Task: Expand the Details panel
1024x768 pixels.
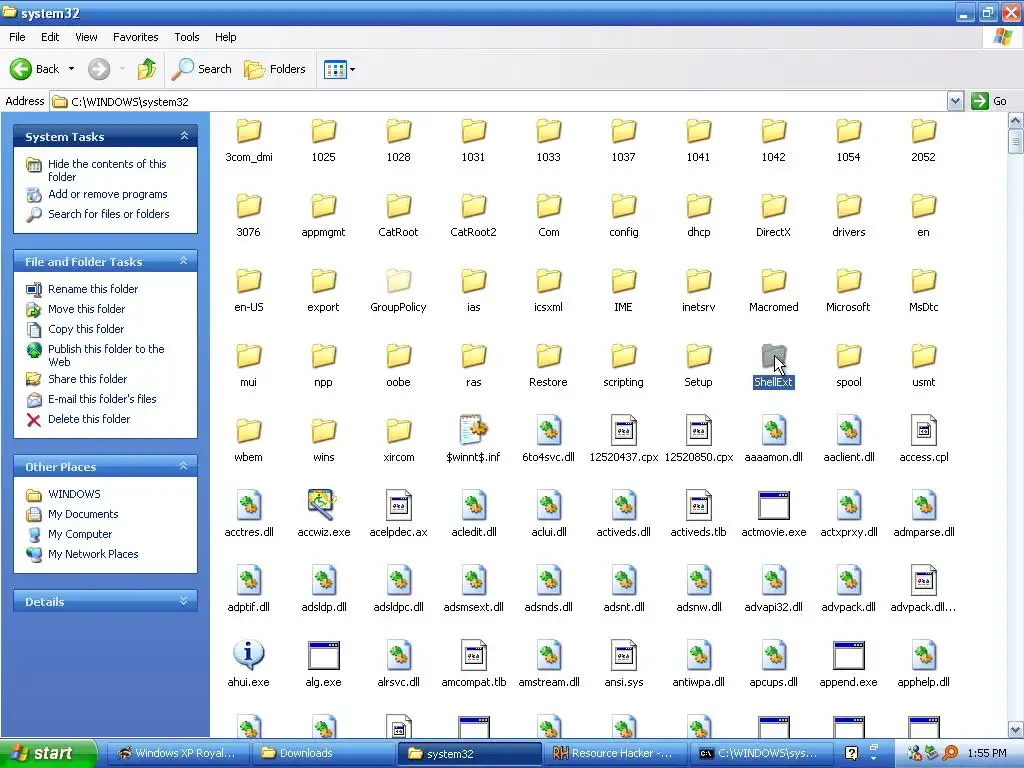Action: [184, 601]
